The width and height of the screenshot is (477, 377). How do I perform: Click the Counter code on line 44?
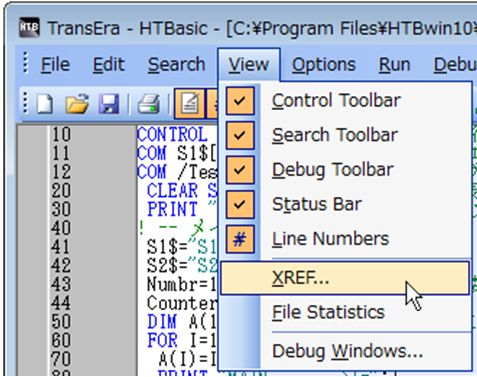tap(182, 303)
